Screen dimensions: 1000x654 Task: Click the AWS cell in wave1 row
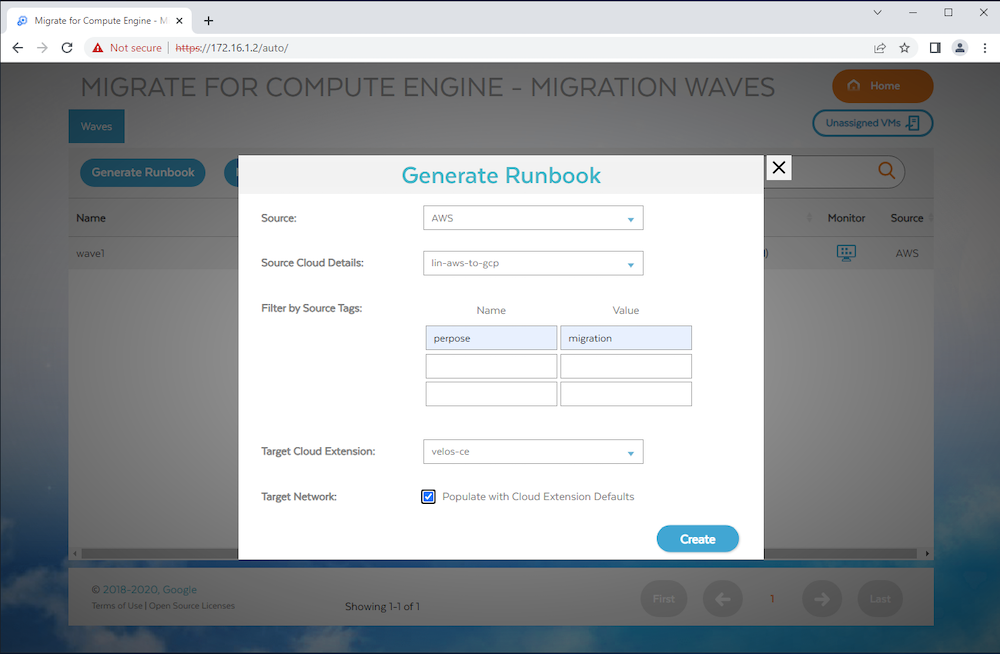(907, 253)
